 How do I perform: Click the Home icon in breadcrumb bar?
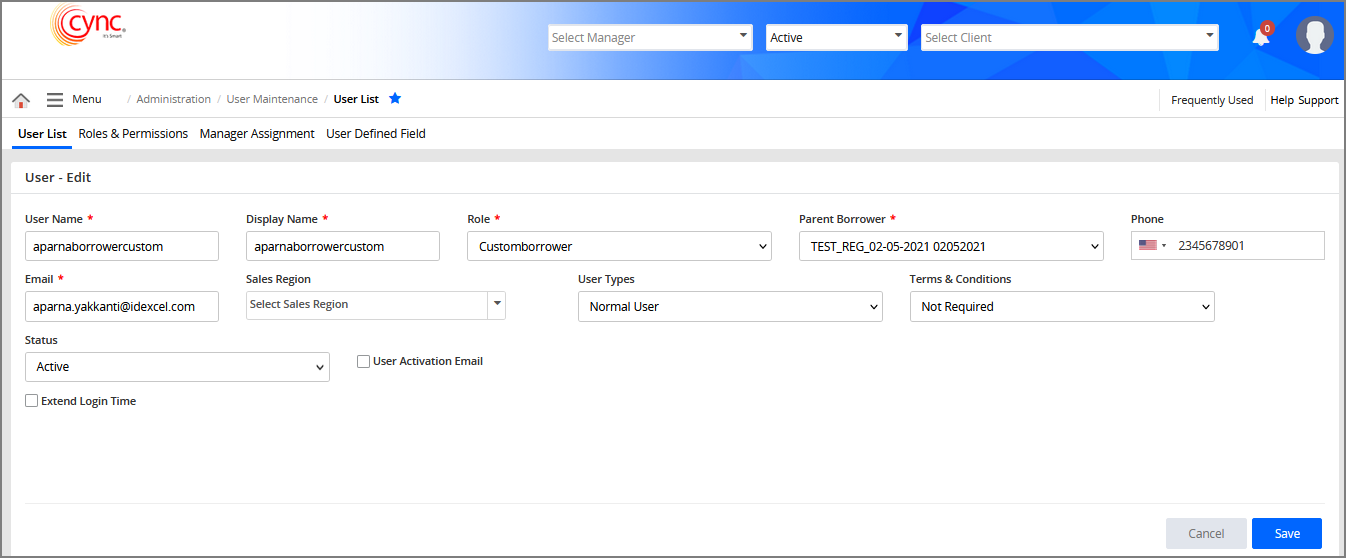21,100
